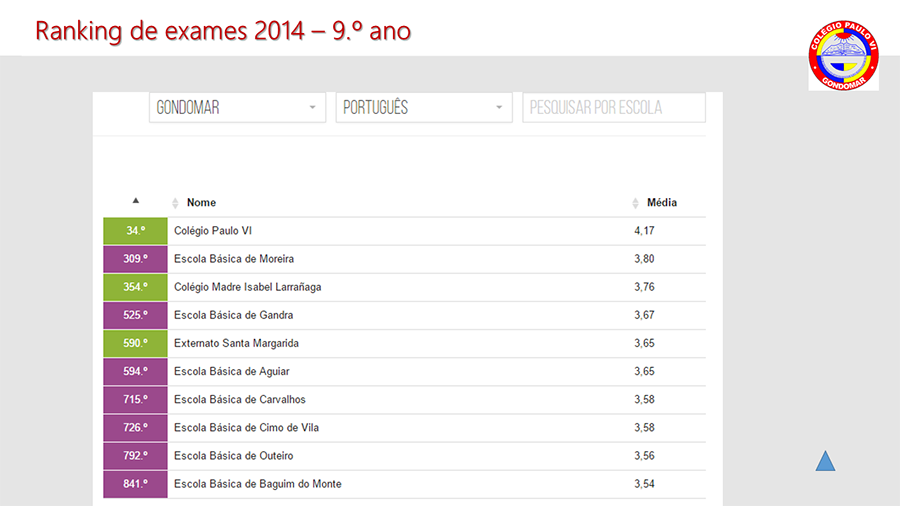This screenshot has width=900, height=506.
Task: Click the Colégio Paulo VI logo
Action: pos(843,55)
